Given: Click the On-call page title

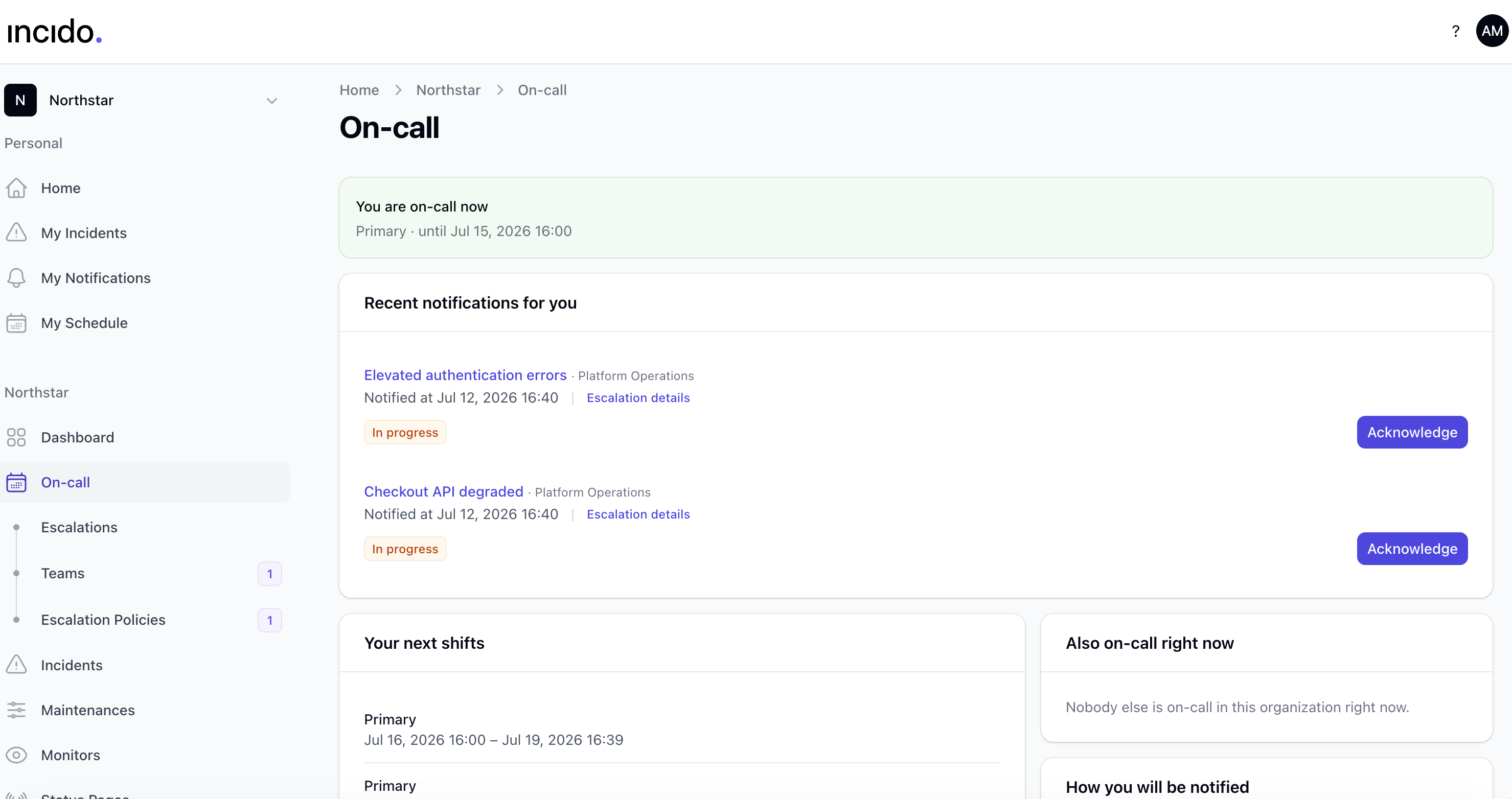Looking at the screenshot, I should (389, 128).
